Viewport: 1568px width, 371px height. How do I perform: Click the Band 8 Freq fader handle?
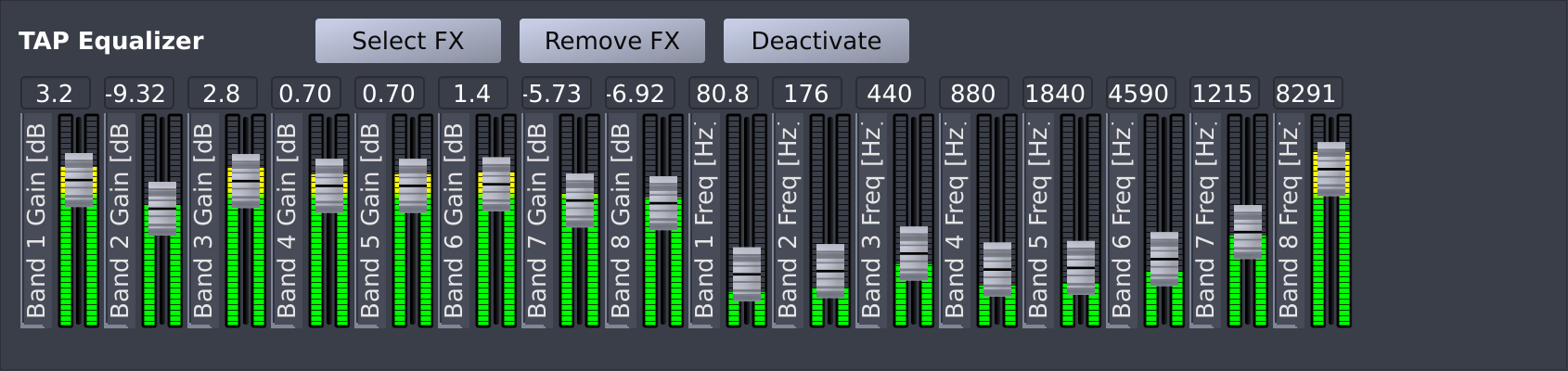(1331, 168)
